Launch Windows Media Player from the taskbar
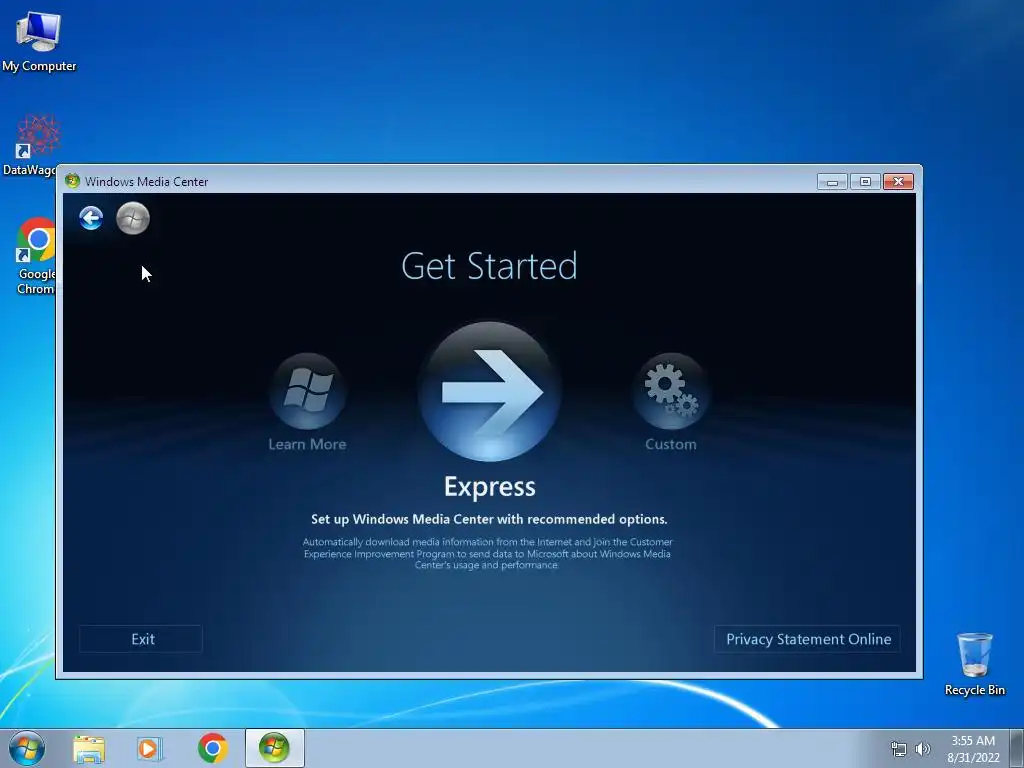The height and width of the screenshot is (768, 1024). [150, 749]
